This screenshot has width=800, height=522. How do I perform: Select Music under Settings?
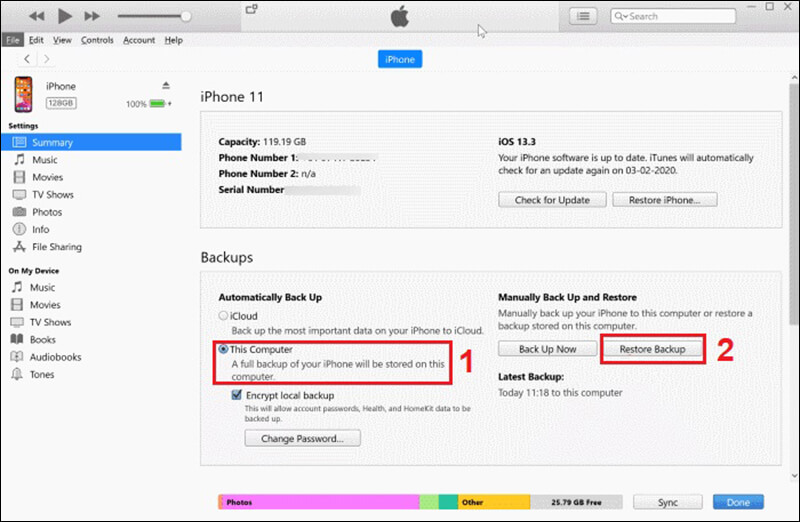(44, 160)
